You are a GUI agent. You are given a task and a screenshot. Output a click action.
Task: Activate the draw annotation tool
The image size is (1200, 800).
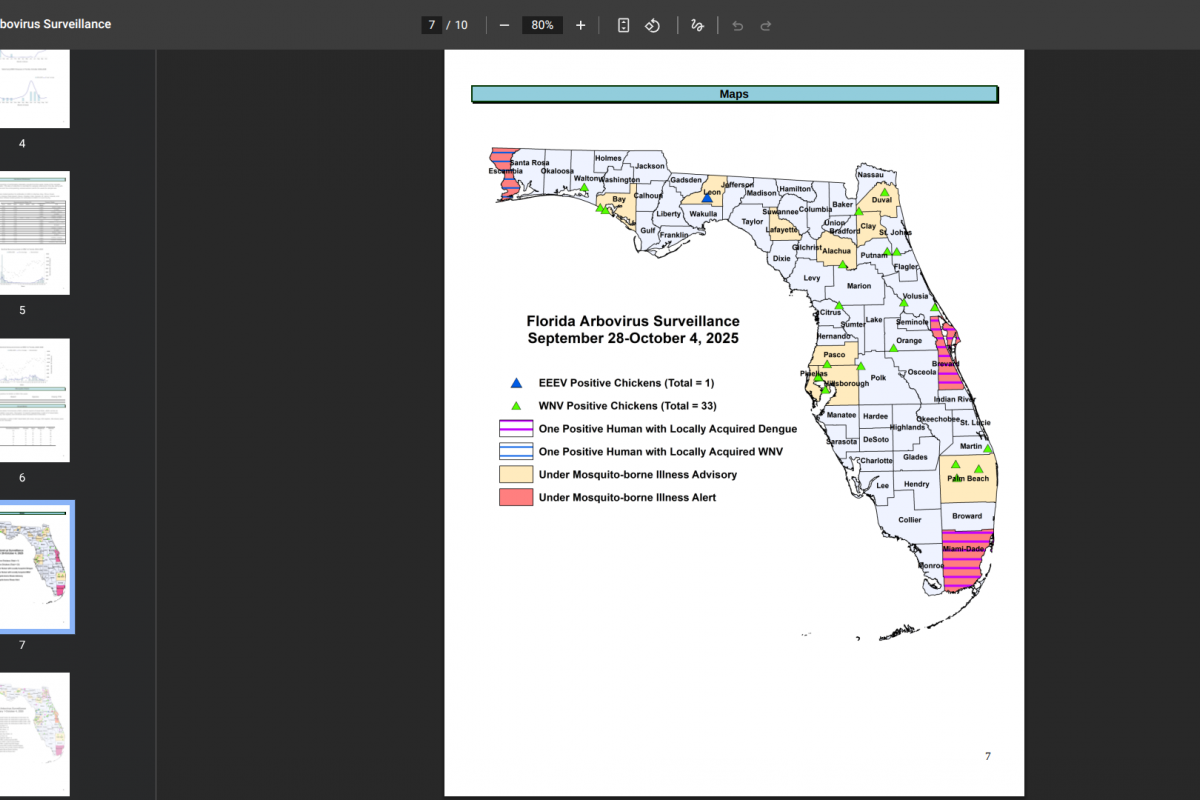tap(697, 25)
